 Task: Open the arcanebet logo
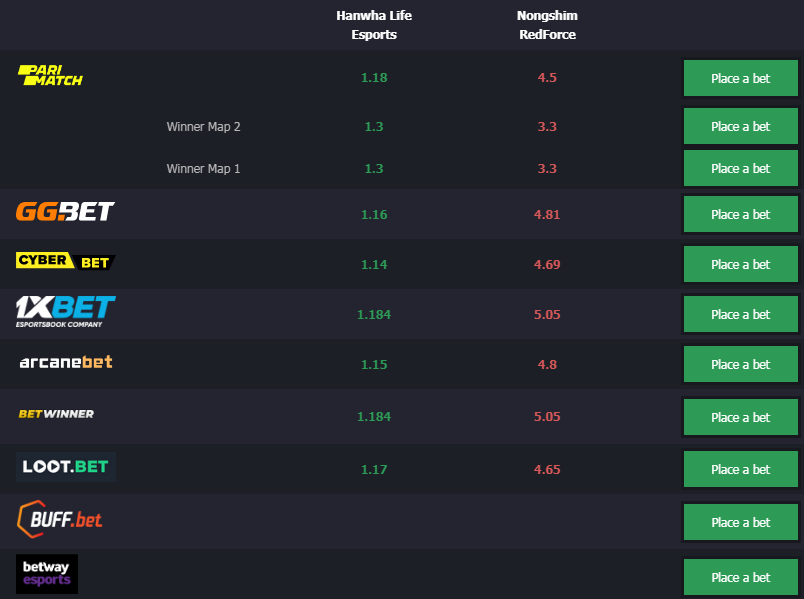pos(66,362)
